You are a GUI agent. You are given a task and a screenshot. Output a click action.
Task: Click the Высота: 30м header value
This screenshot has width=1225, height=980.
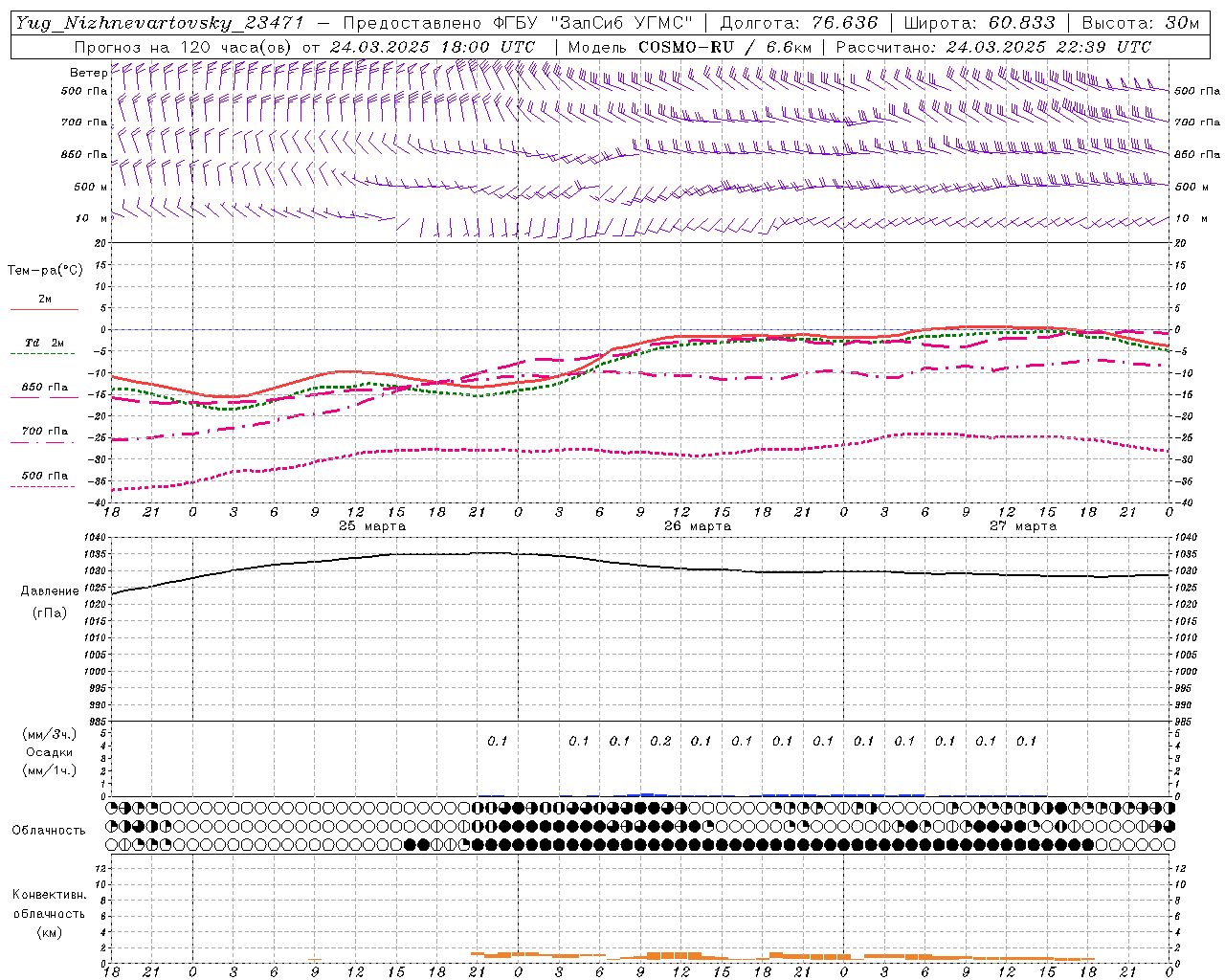(1140, 23)
